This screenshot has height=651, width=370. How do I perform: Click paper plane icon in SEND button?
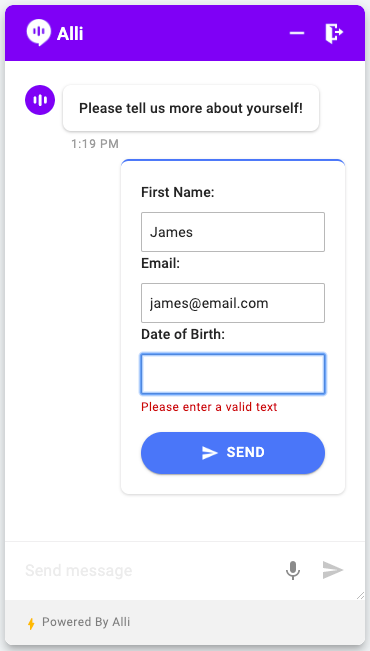210,453
